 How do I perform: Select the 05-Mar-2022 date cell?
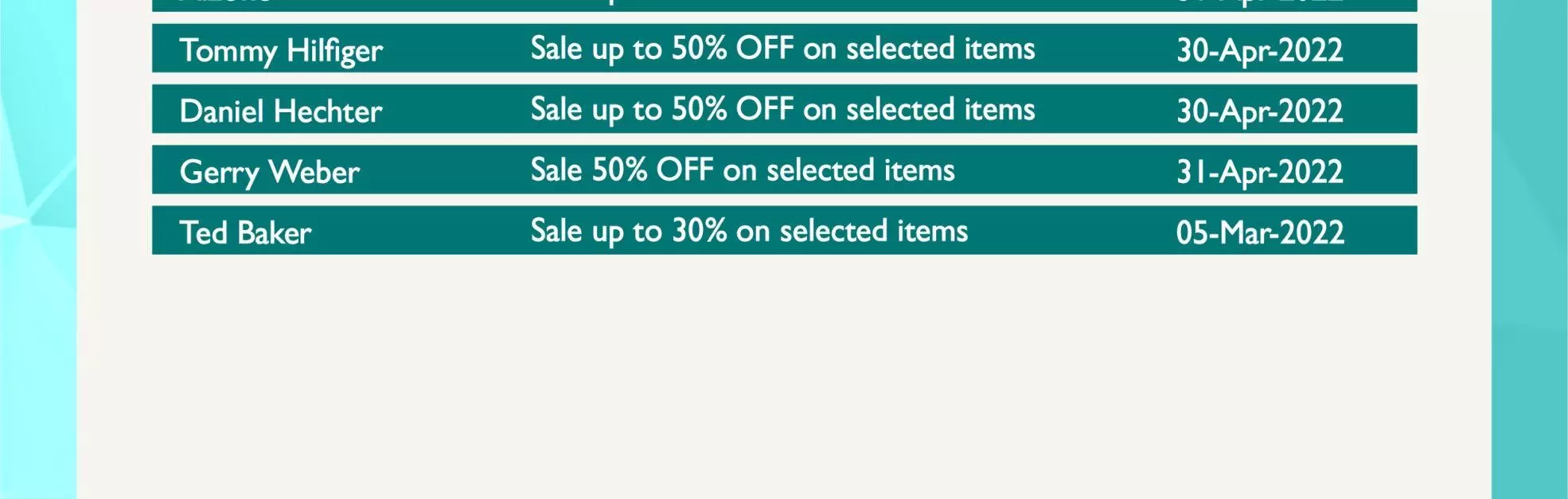coord(1260,232)
